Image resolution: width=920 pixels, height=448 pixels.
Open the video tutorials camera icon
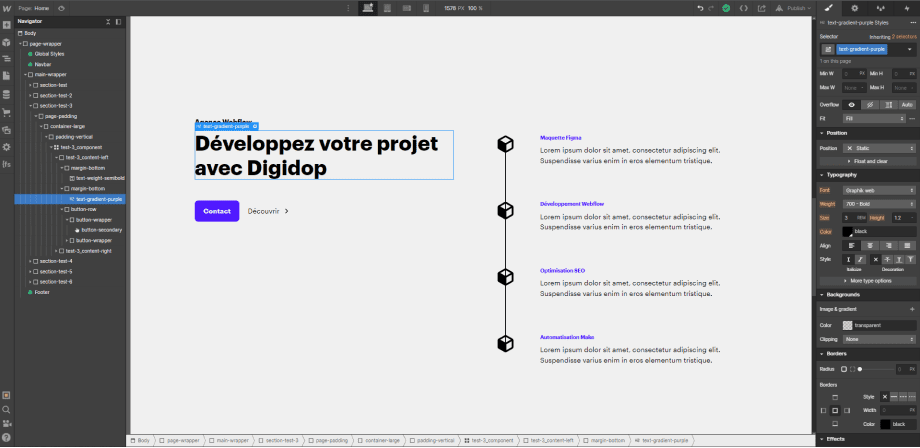coord(6,423)
